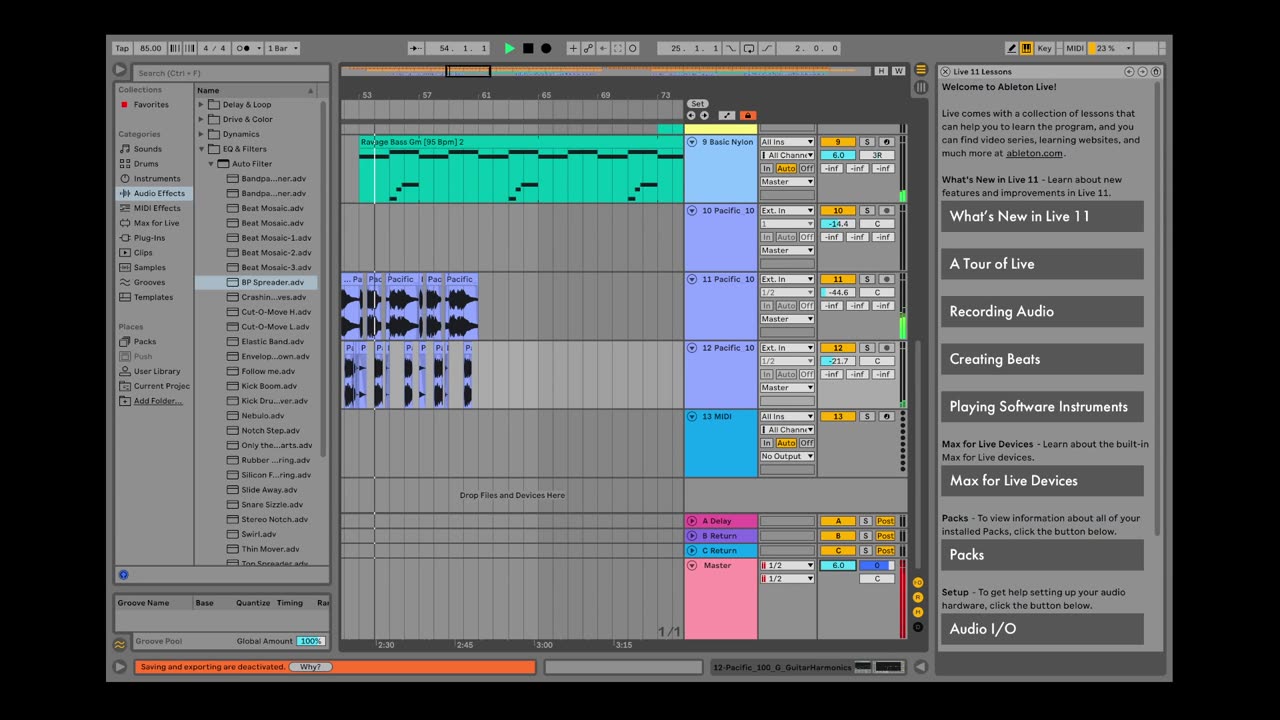Jump to next locator arrow

click(704, 115)
